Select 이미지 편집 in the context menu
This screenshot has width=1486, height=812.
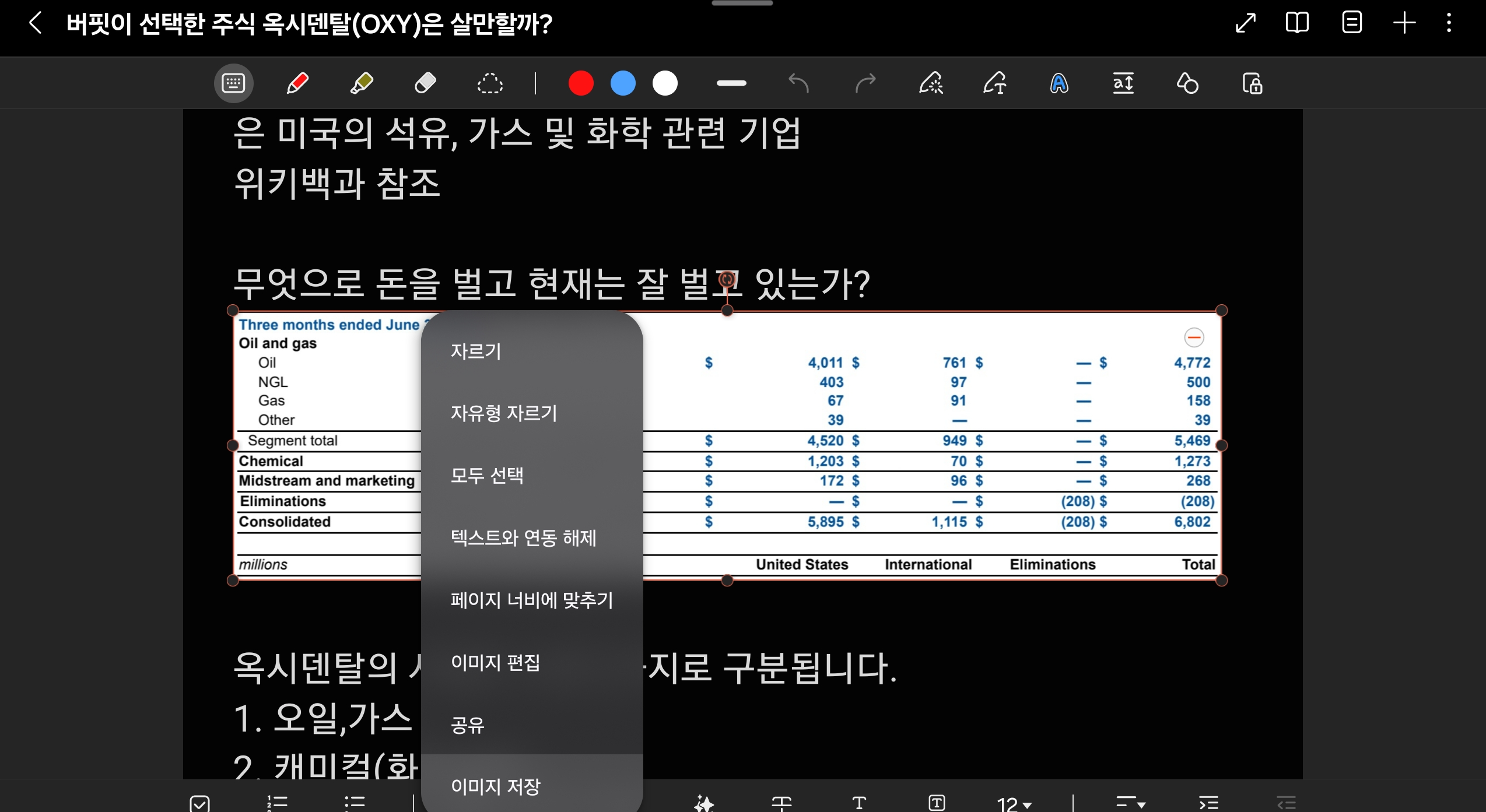click(495, 662)
